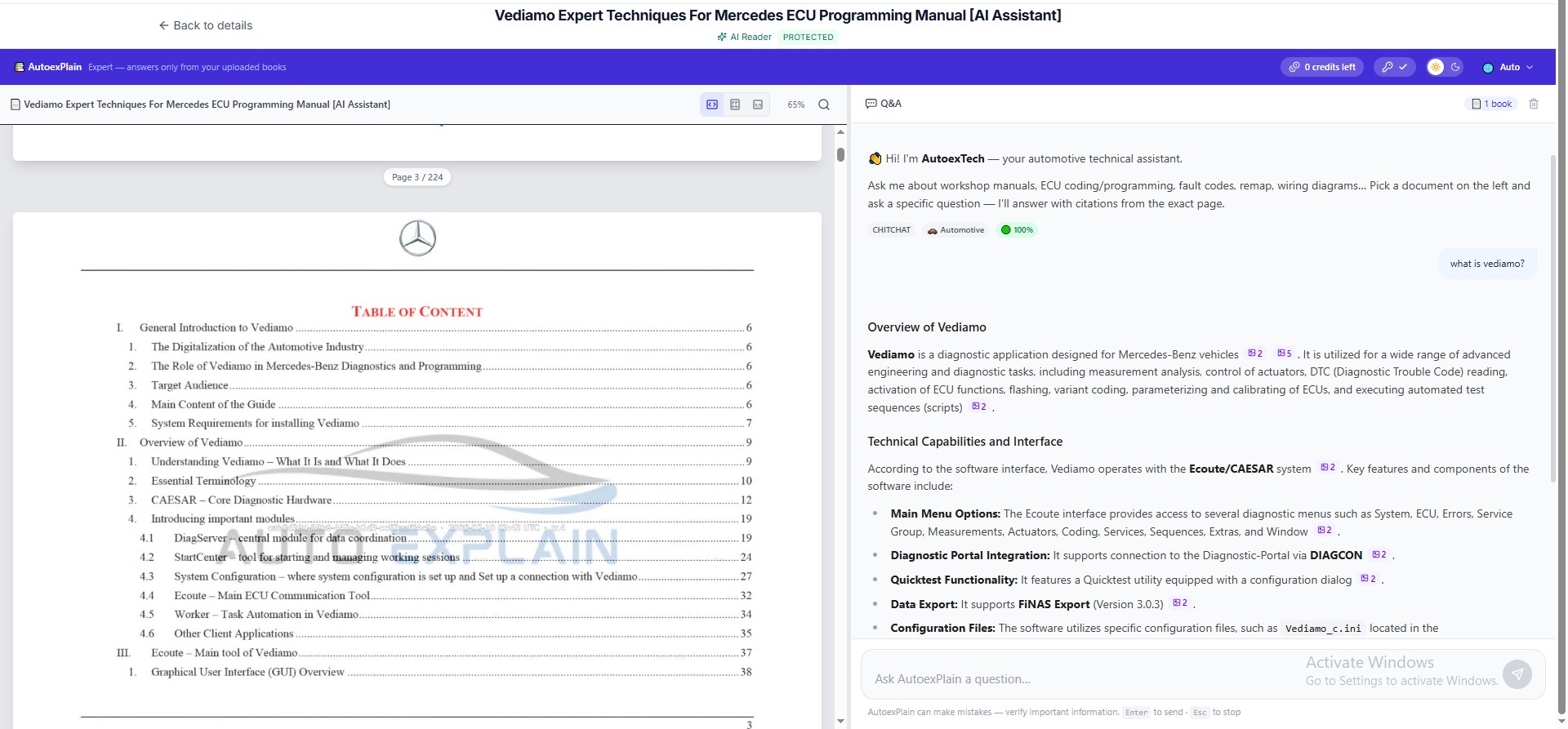The width and height of the screenshot is (1568, 729).
Task: Send question with paper plane button
Action: pos(1517,674)
